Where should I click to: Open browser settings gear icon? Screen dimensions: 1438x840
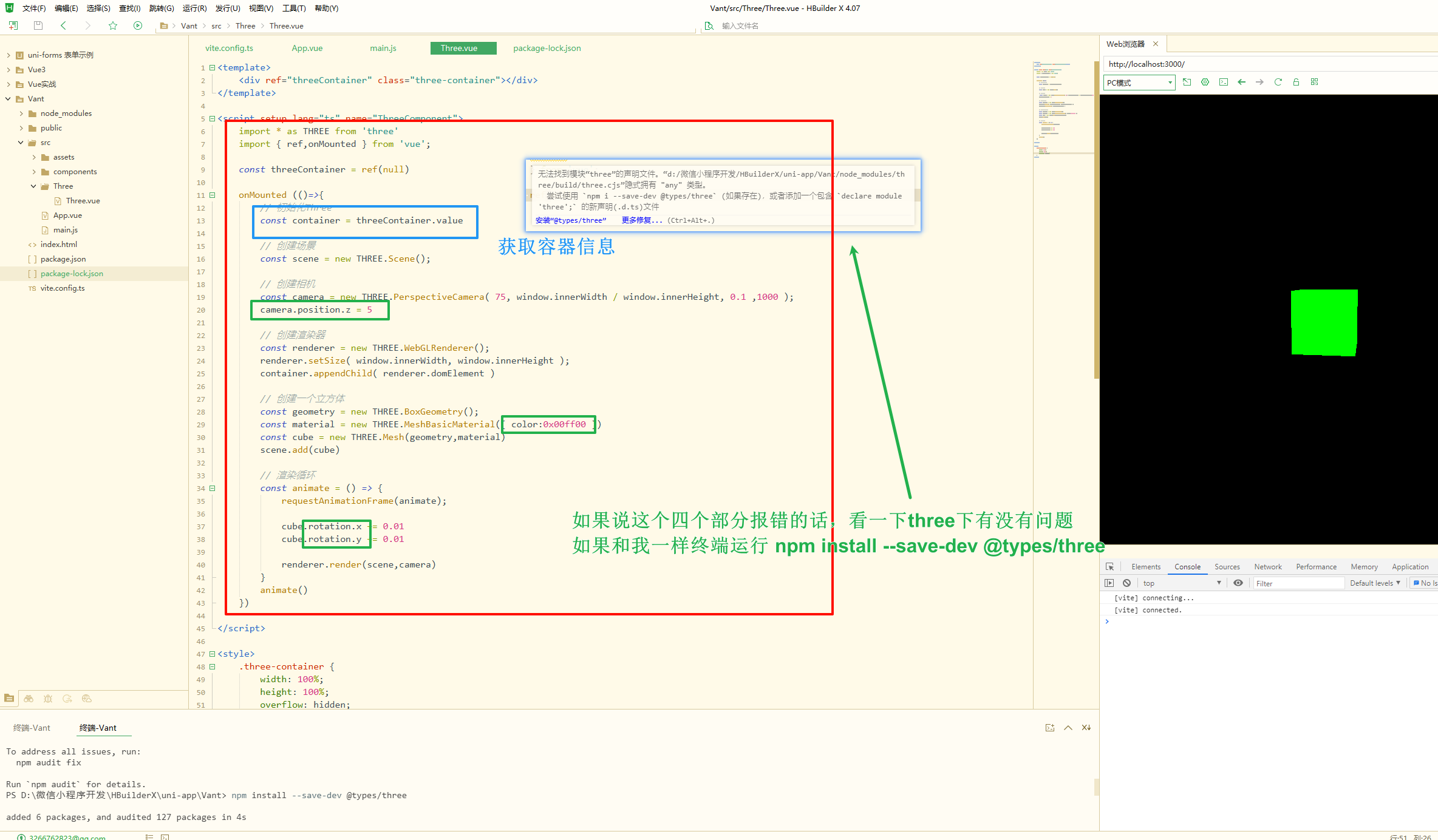pos(1205,82)
